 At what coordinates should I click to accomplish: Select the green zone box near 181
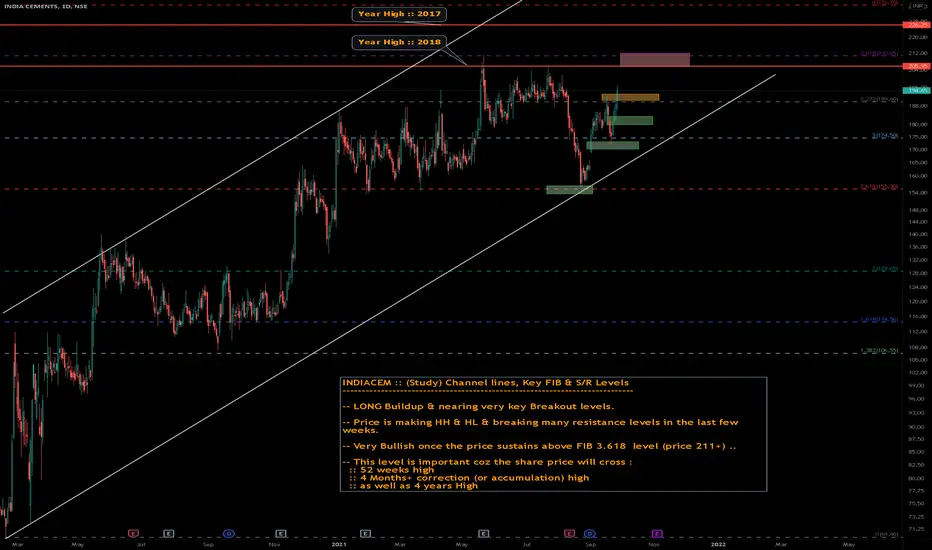click(630, 121)
